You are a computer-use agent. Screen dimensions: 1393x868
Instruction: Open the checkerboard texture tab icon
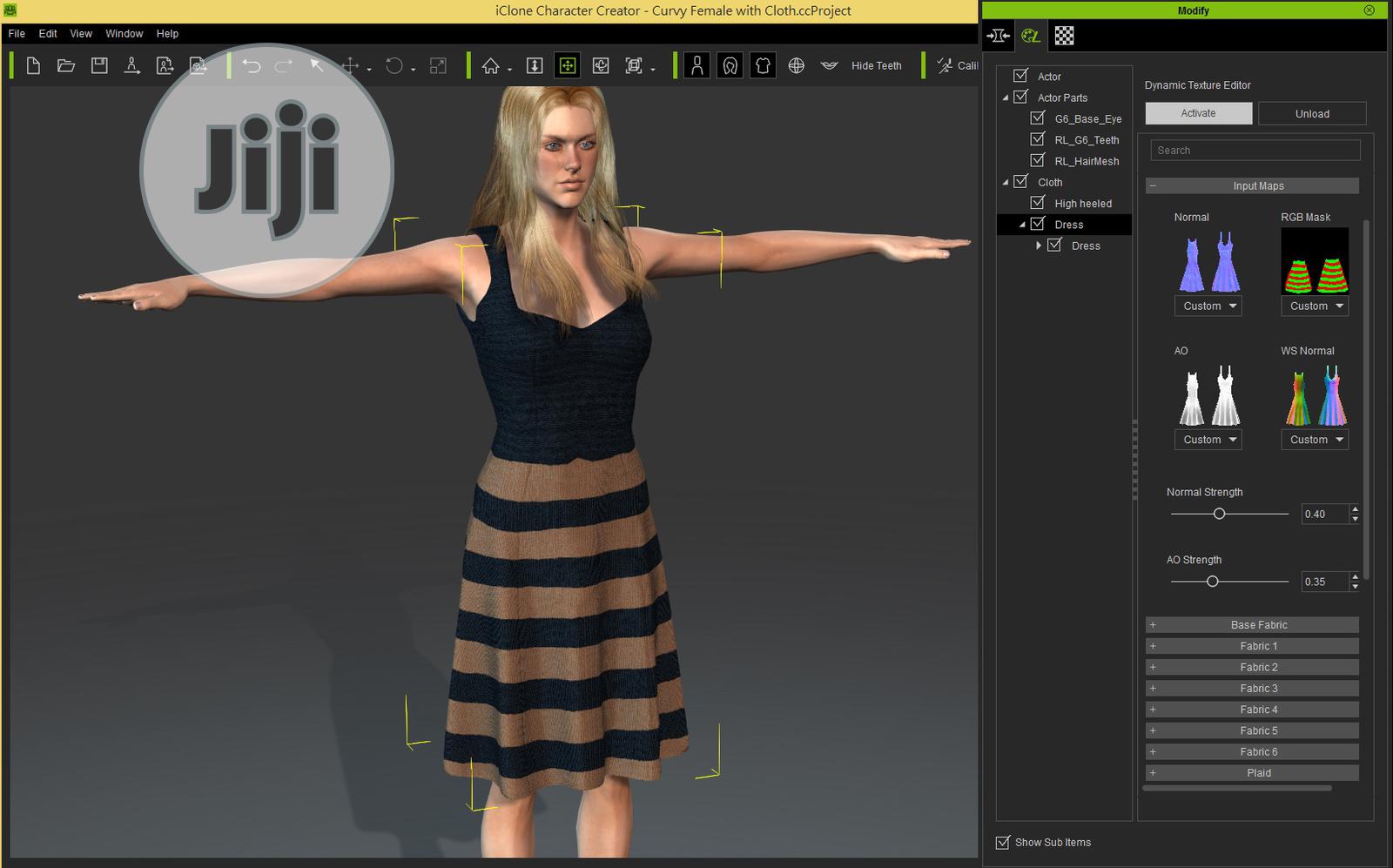1064,36
